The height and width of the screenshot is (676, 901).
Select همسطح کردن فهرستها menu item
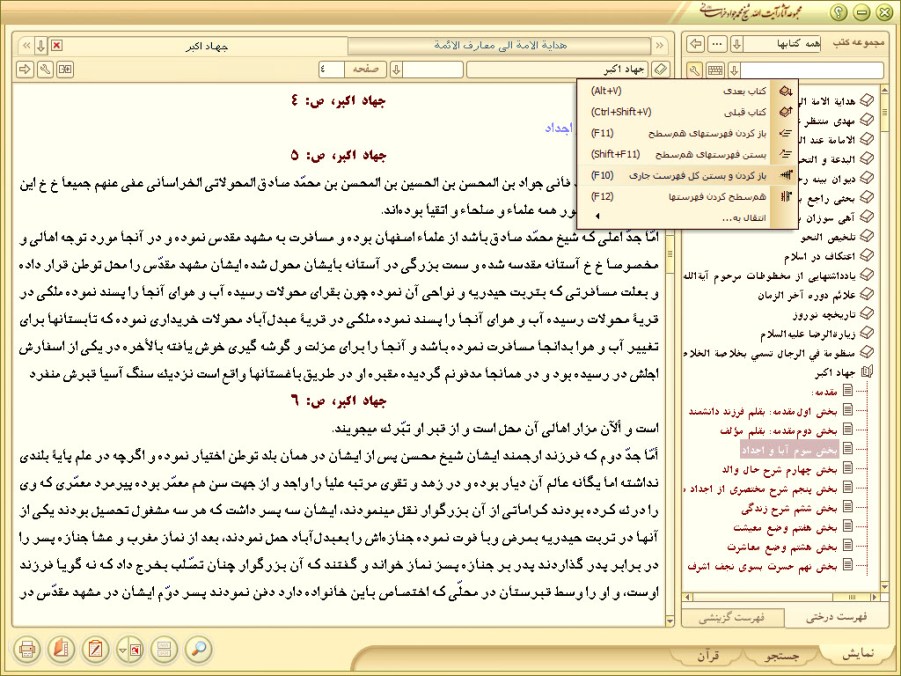pos(687,197)
